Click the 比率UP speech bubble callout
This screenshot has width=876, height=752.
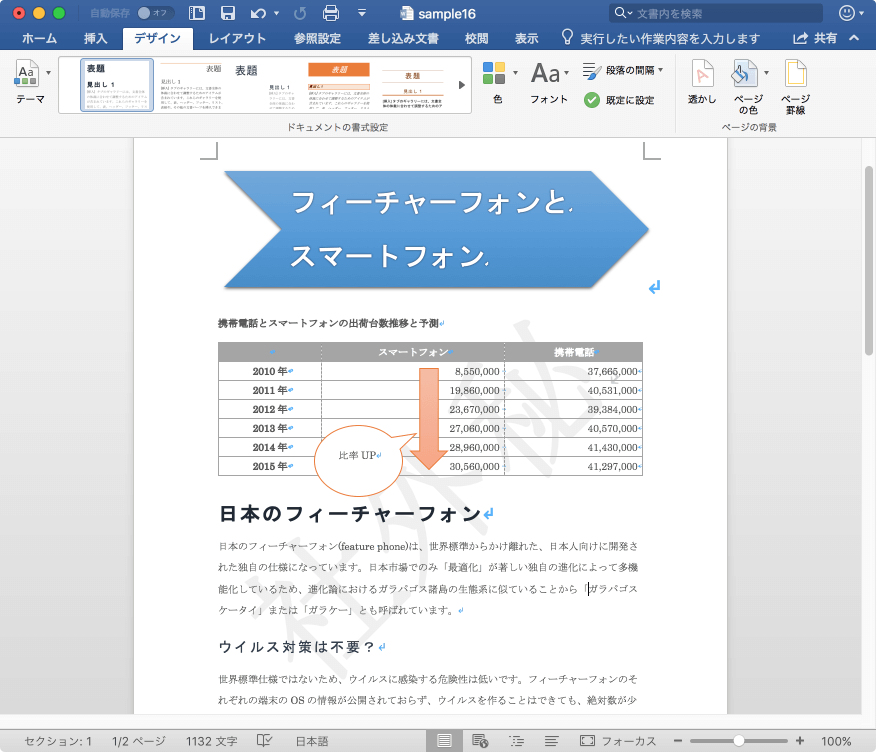coord(359,460)
